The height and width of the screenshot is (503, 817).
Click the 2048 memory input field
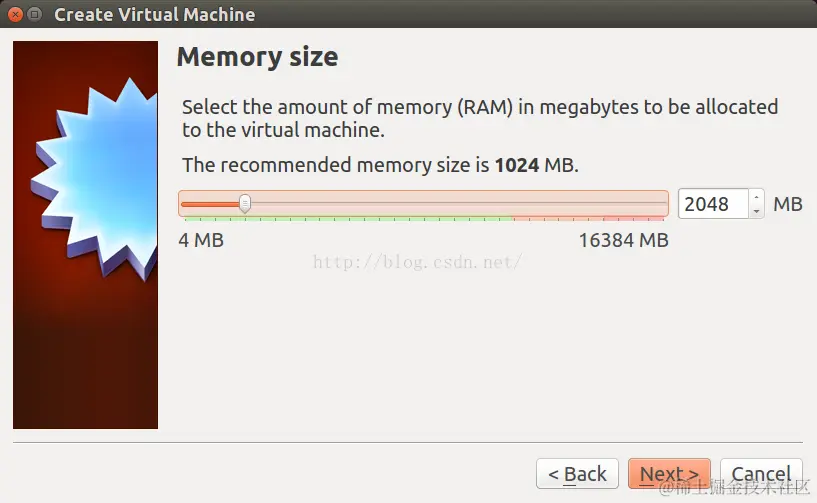712,204
